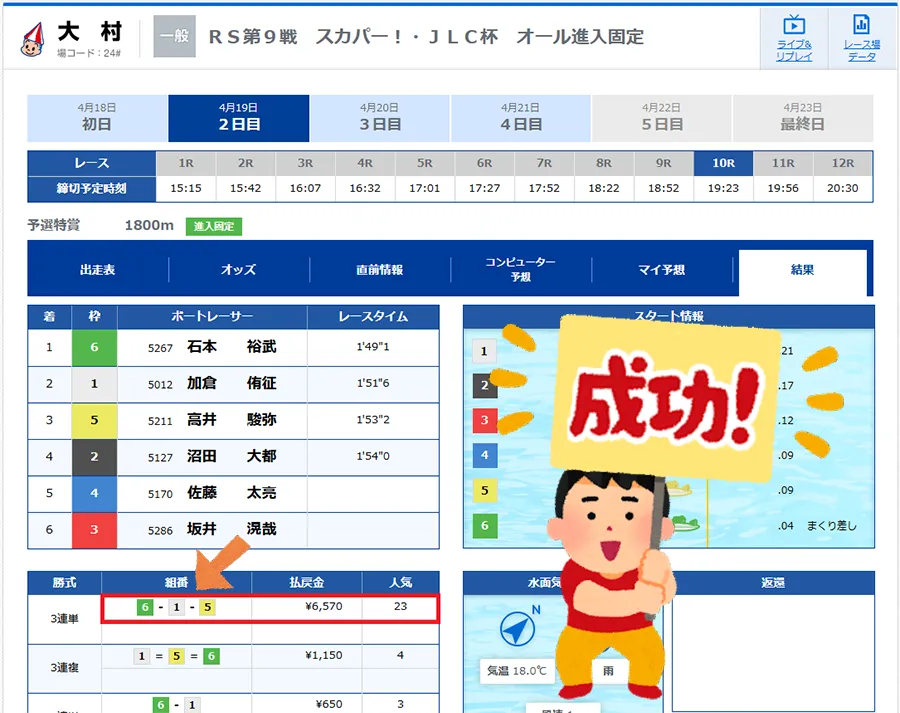Image resolution: width=900 pixels, height=713 pixels.
Task: Click the blue lane 4 badge for 佐藤
Action: pos(94,493)
